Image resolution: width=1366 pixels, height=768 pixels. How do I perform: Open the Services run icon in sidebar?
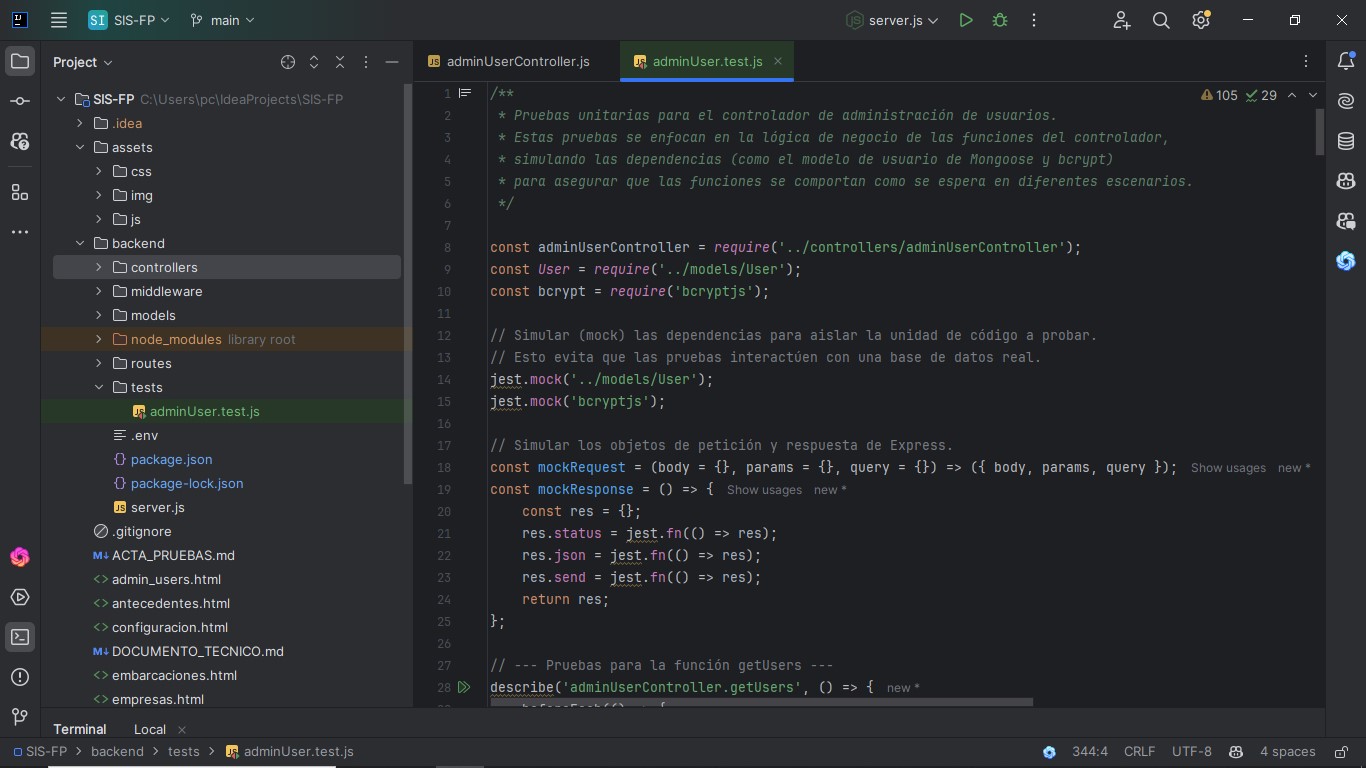[20, 597]
